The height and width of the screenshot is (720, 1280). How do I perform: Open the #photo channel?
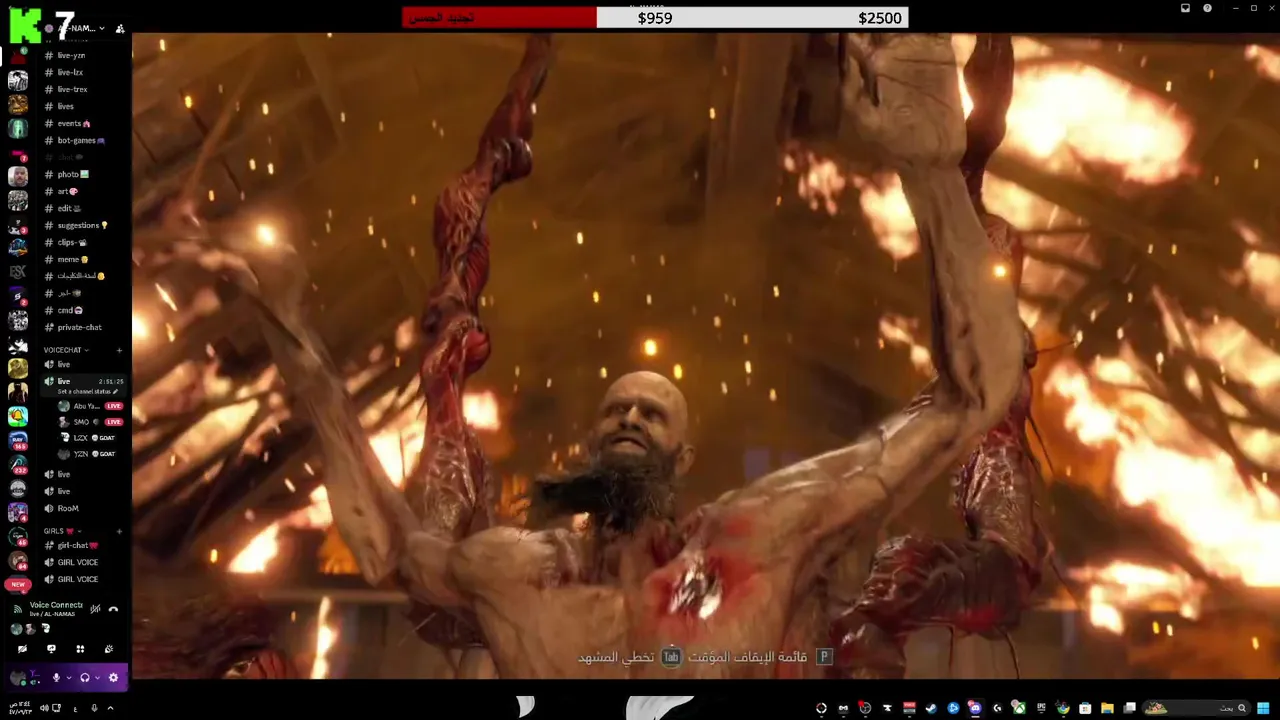[72, 174]
